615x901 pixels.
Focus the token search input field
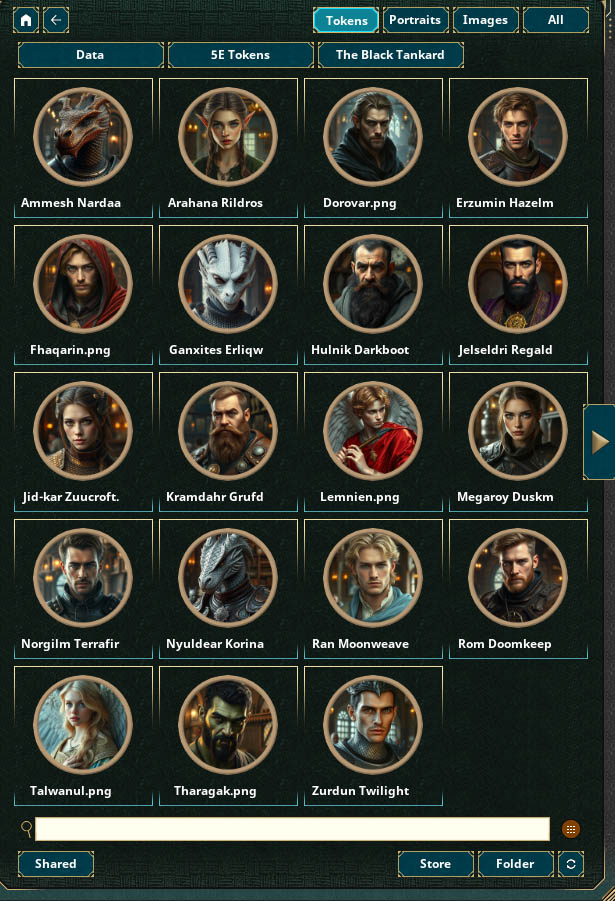pyautogui.click(x=293, y=829)
